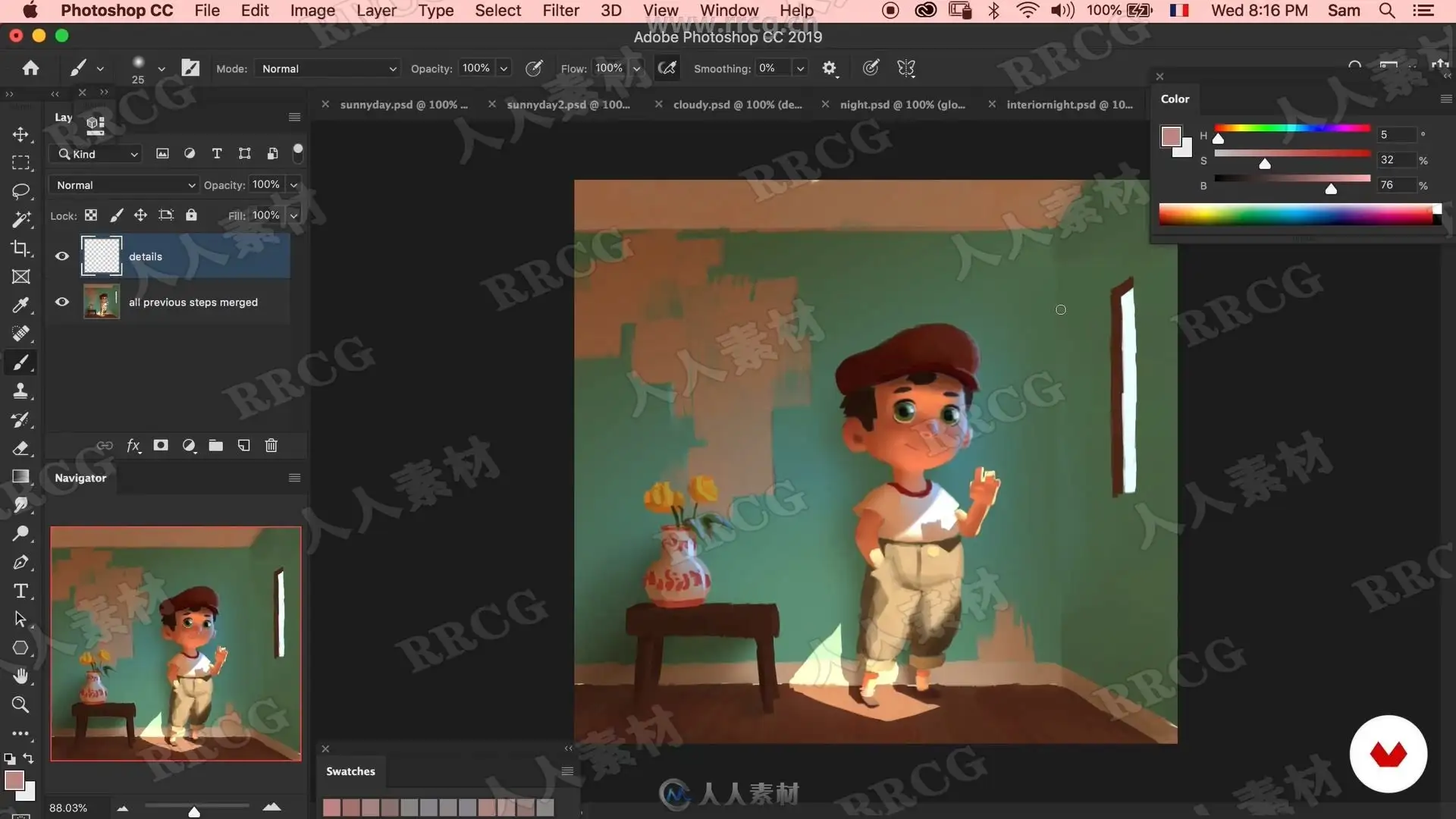Open the brush Mode dropdown
The image size is (1456, 819).
point(328,68)
